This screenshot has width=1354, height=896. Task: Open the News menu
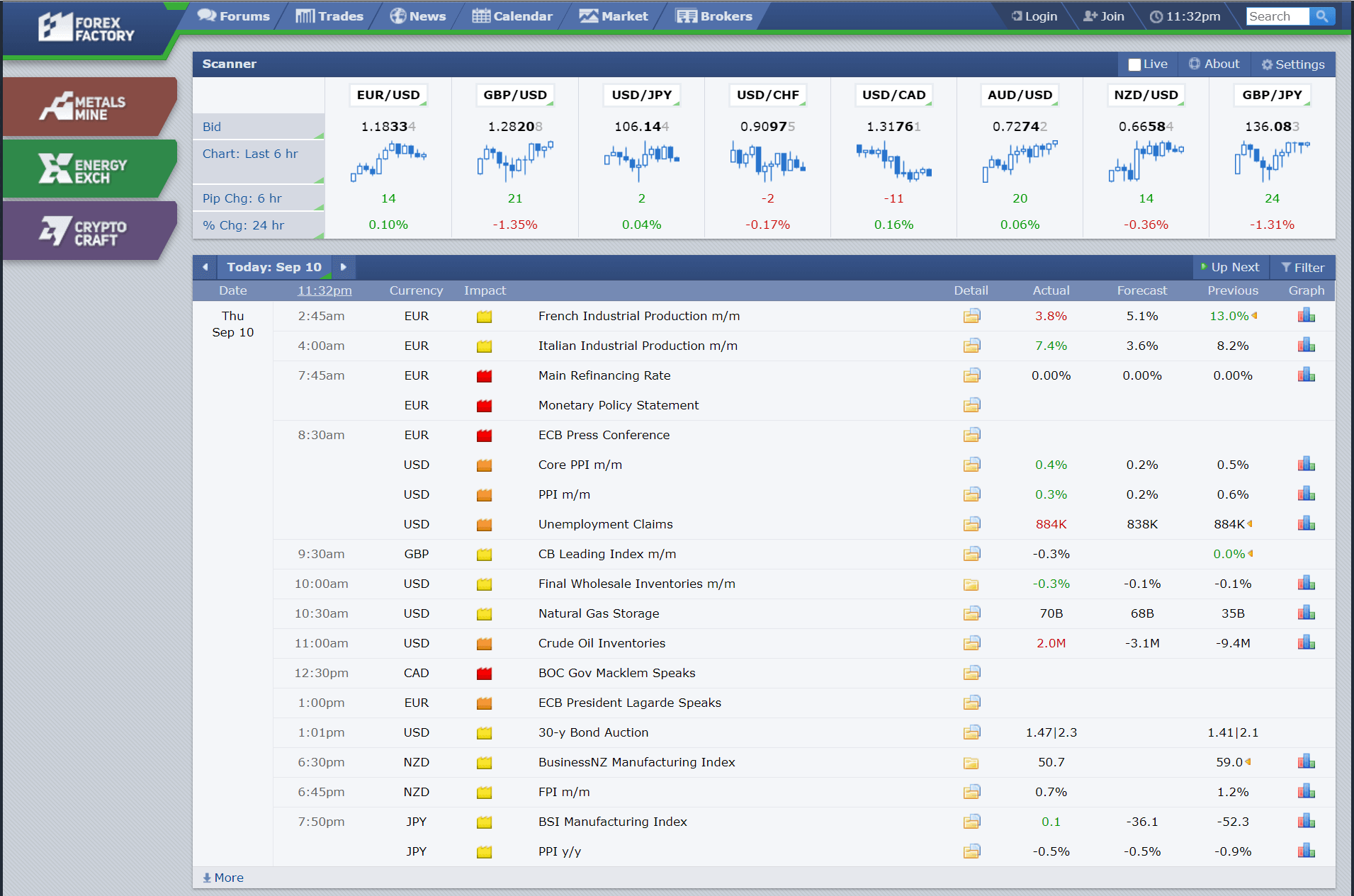pyautogui.click(x=418, y=16)
